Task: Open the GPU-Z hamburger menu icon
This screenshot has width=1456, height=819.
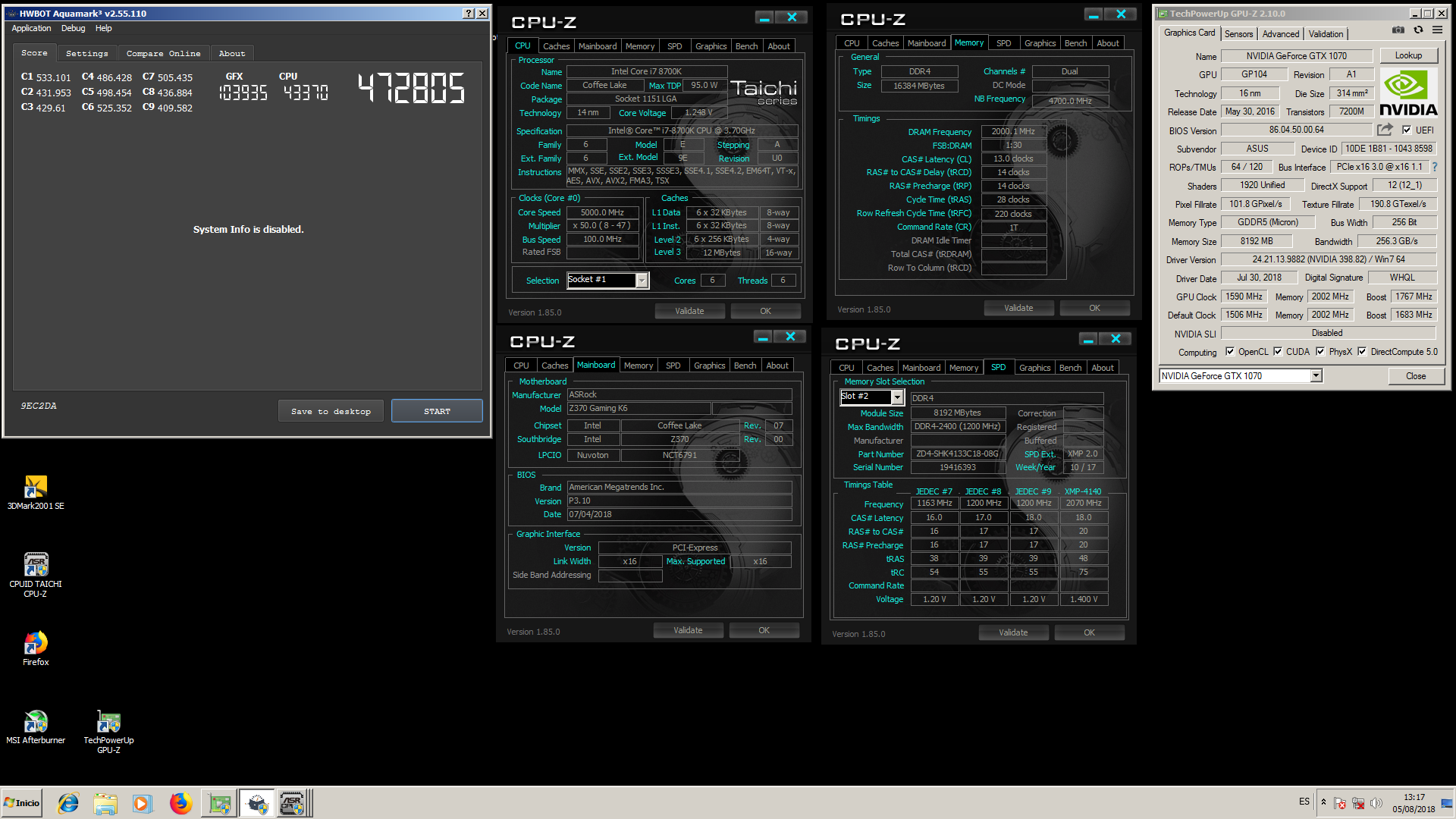Action: 1437,30
